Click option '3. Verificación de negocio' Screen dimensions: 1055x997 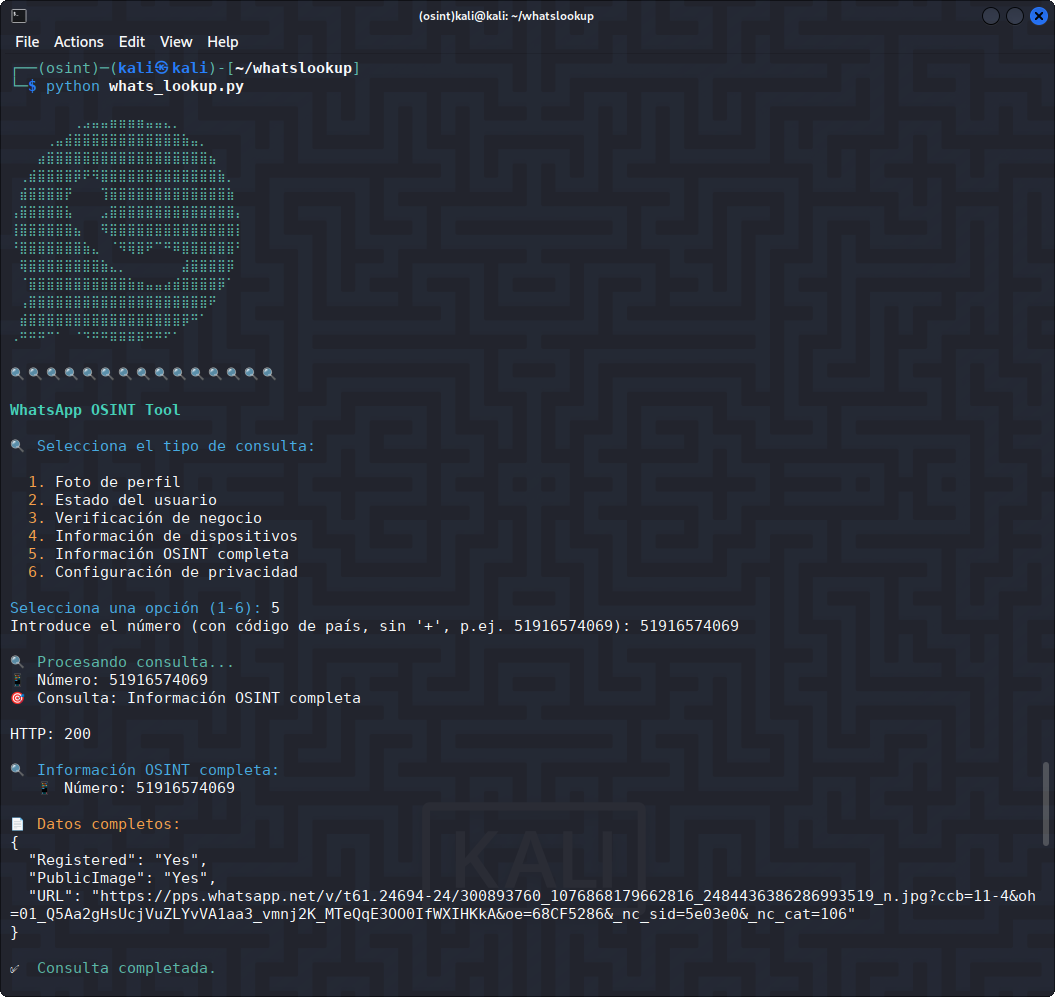click(145, 518)
